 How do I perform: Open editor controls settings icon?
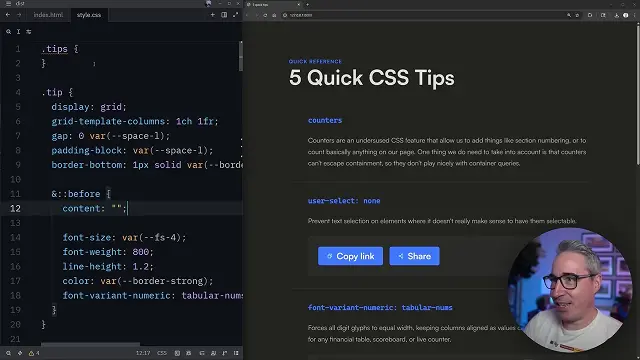coord(29,31)
